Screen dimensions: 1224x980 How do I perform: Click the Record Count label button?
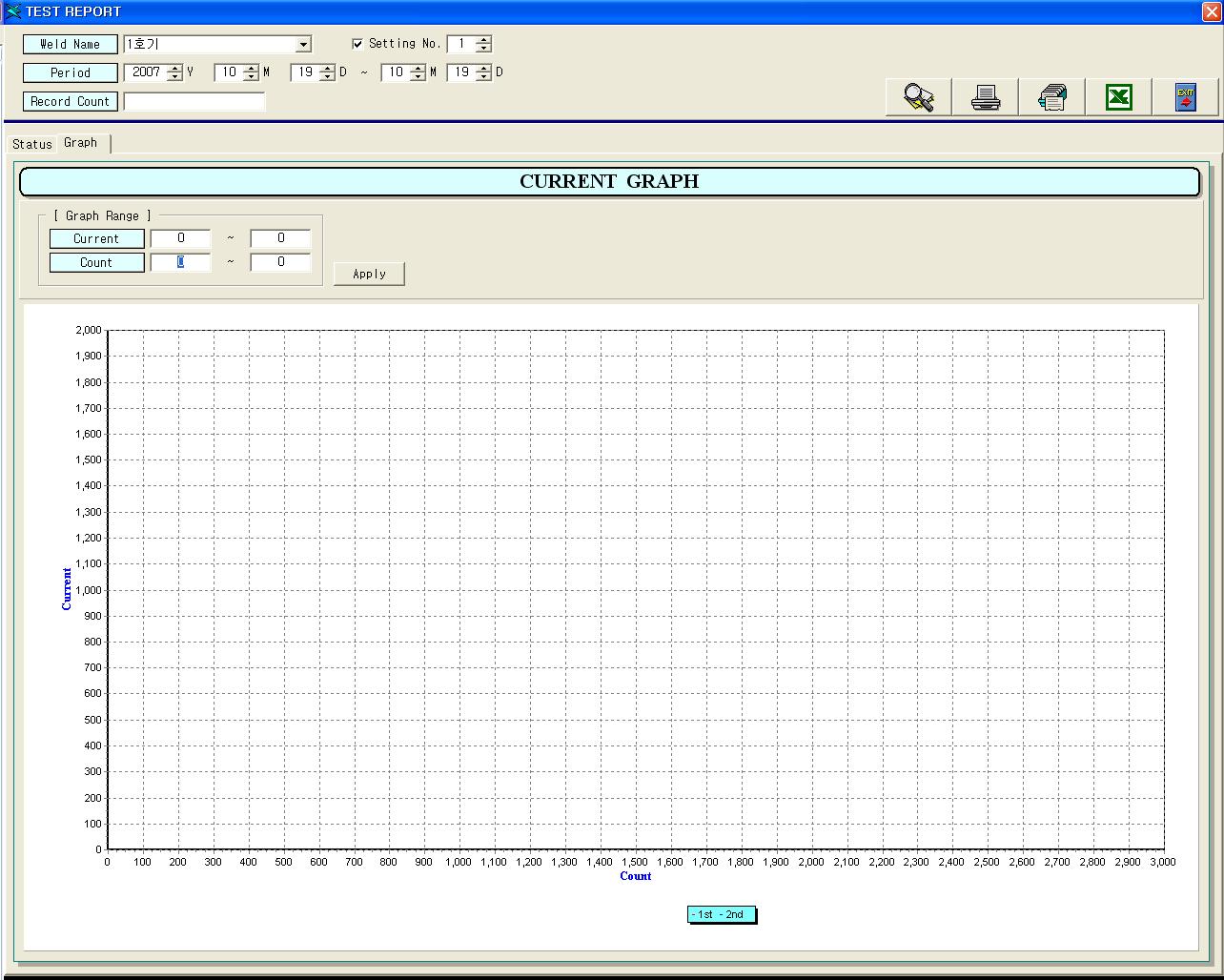pyautogui.click(x=71, y=101)
